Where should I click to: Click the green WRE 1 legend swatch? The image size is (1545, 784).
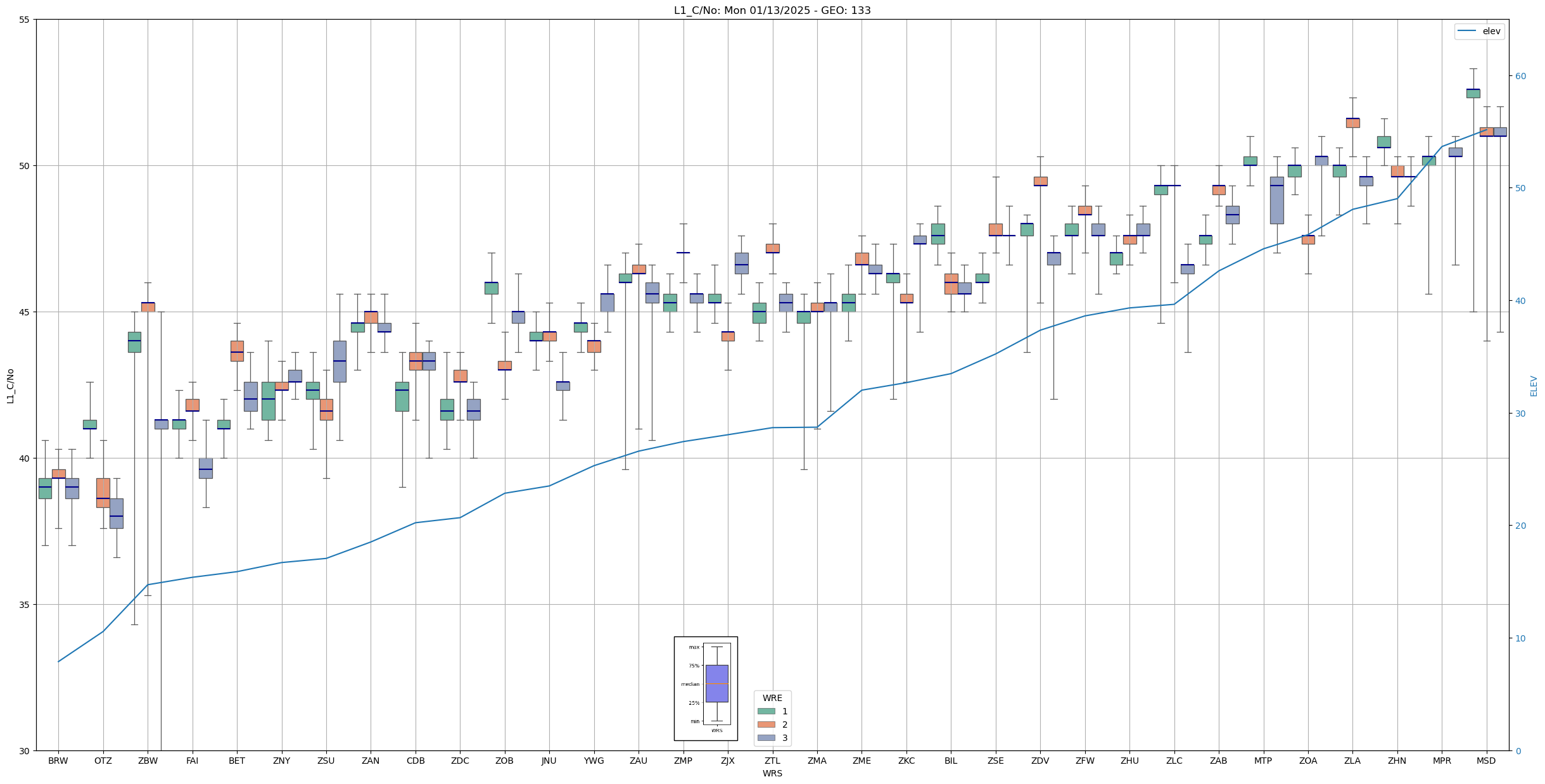766,711
